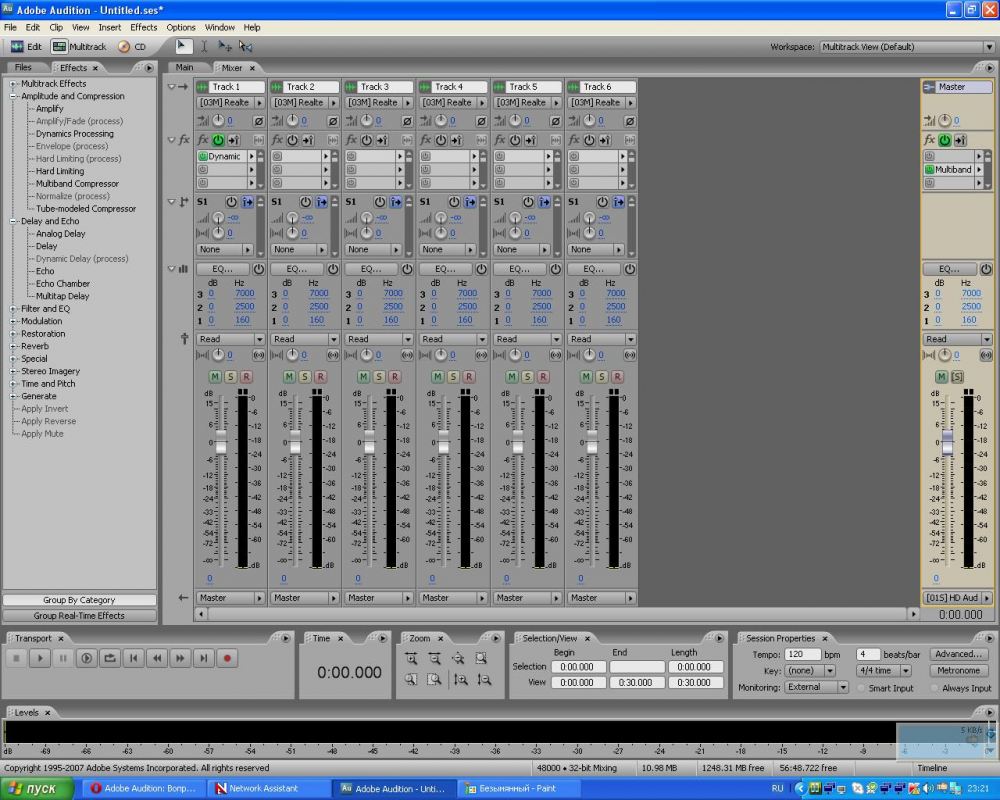Mute Track 1
The width and height of the screenshot is (1000, 800).
click(x=215, y=377)
